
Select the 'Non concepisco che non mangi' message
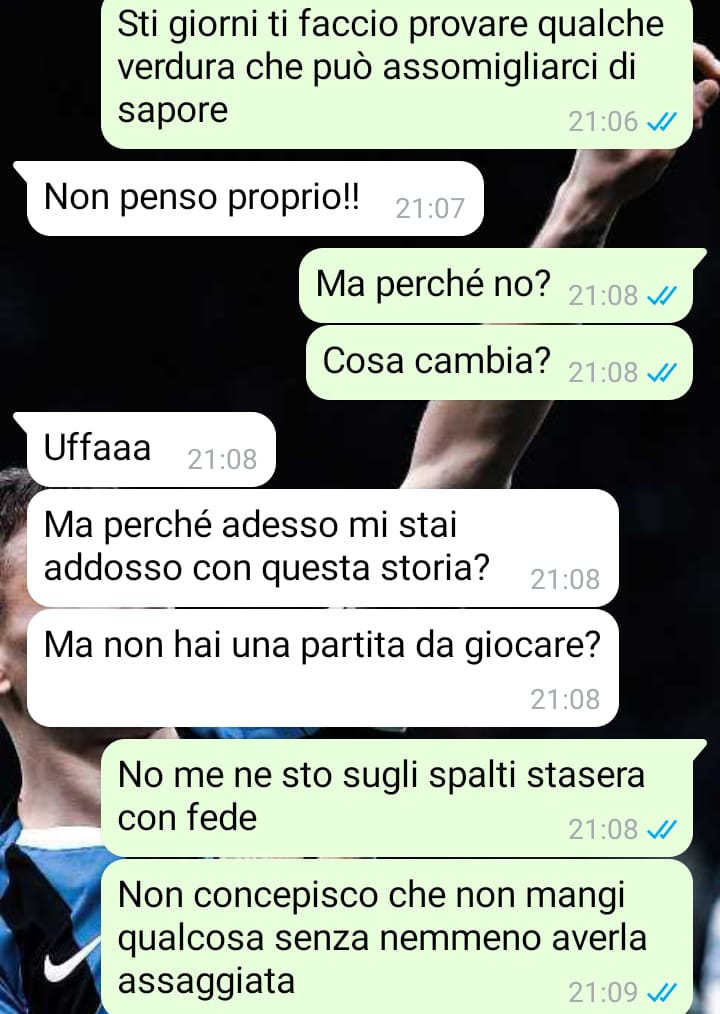pyautogui.click(x=397, y=936)
